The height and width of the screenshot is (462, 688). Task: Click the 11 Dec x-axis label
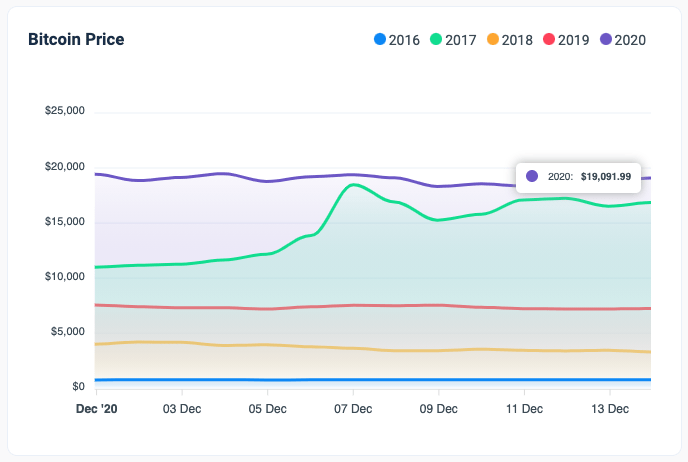coord(524,409)
